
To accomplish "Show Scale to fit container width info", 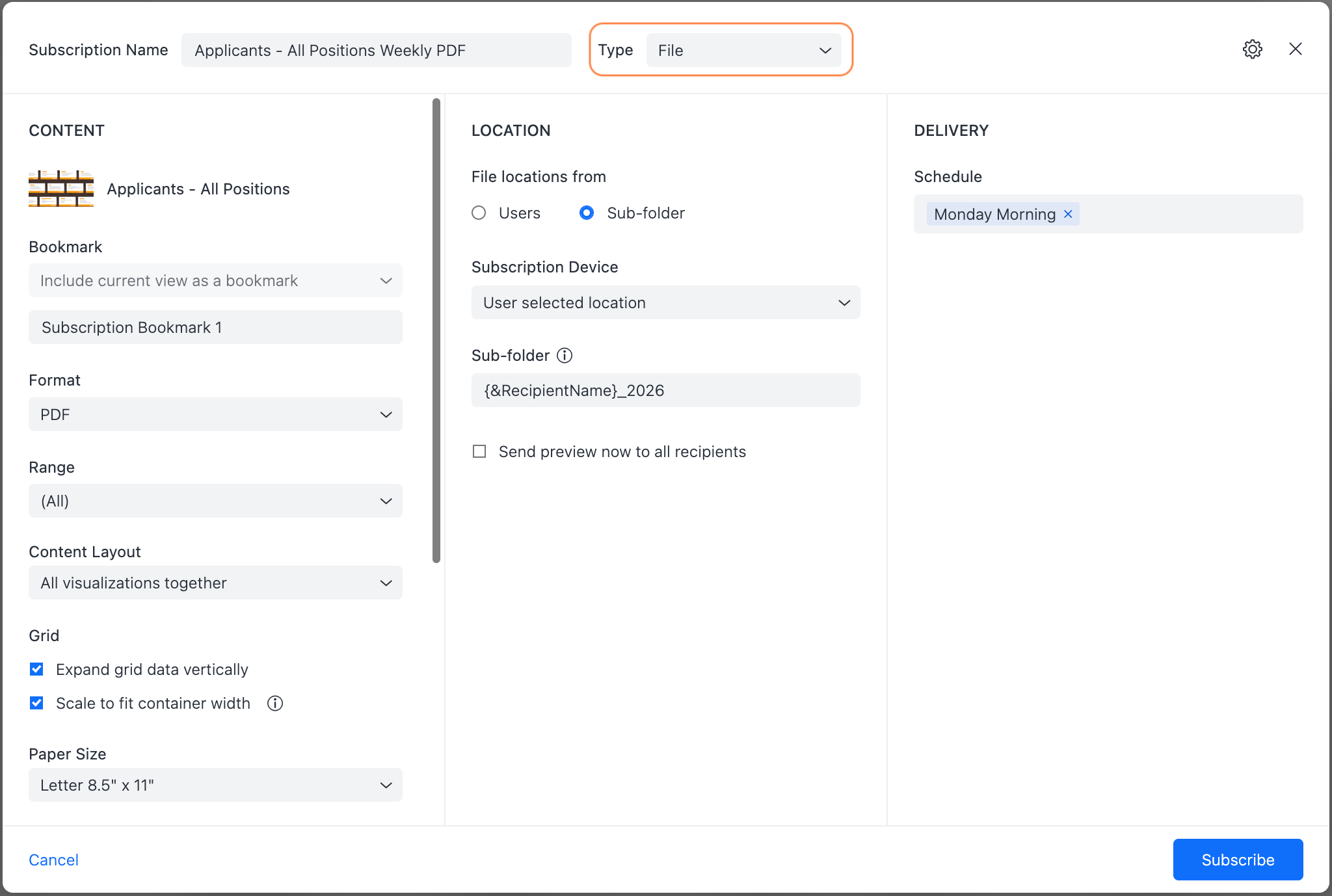I will pos(275,703).
